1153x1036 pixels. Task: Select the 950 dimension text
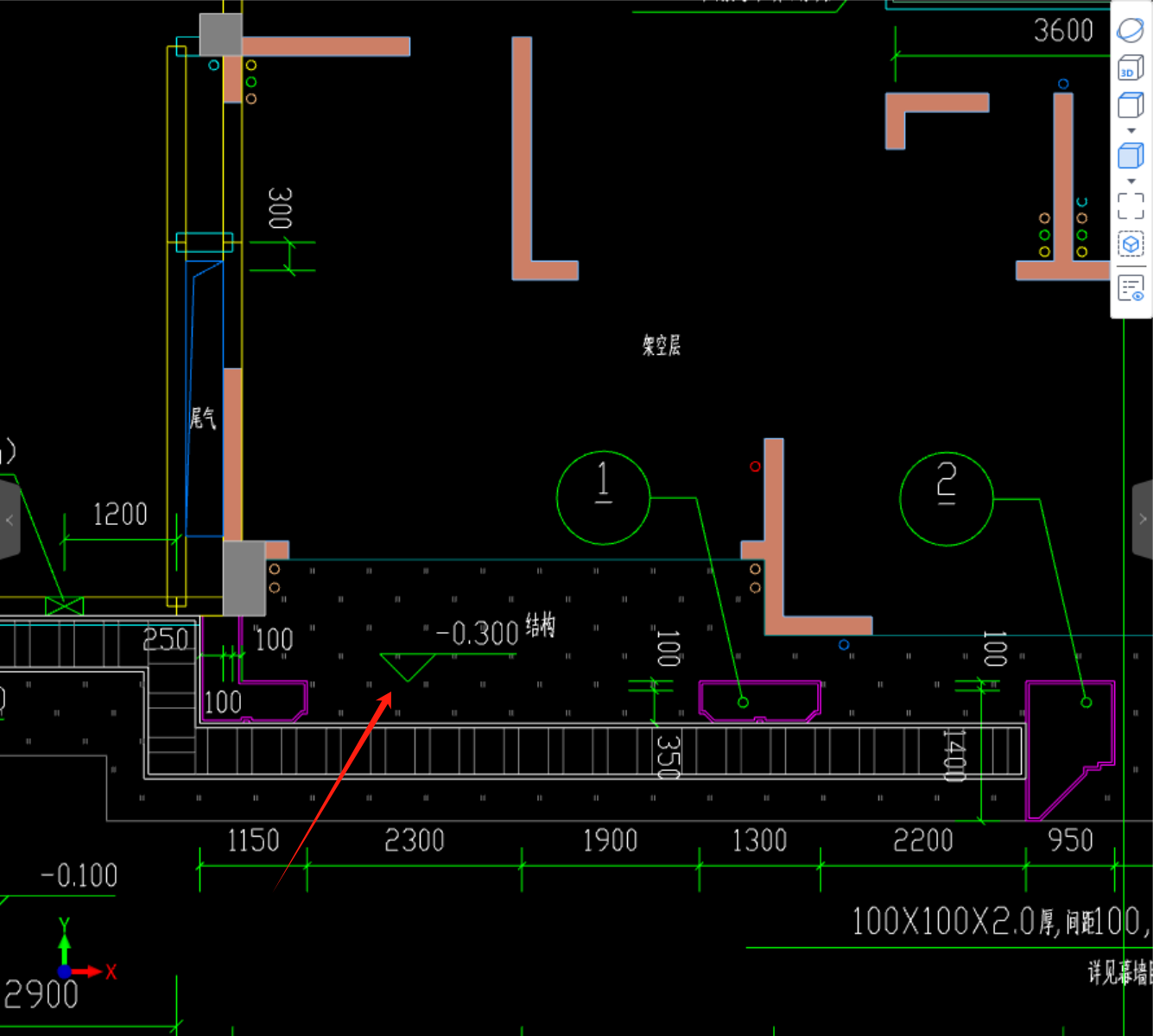tap(1071, 840)
